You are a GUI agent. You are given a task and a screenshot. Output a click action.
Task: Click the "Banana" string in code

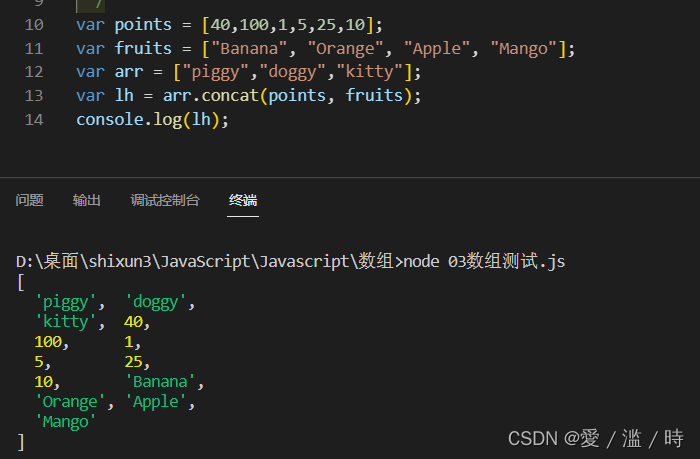[249, 48]
